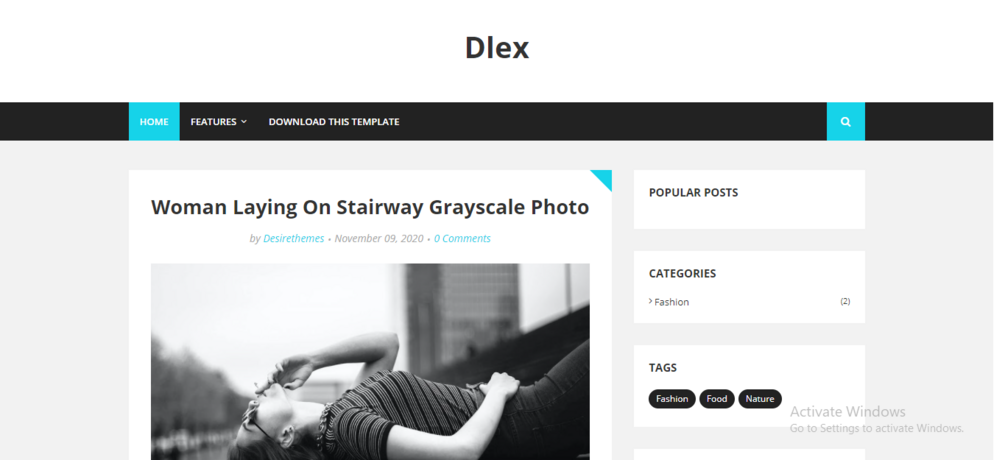Open the Woman Laying On Stairway post title
The width and height of the screenshot is (1005, 460).
tap(370, 208)
